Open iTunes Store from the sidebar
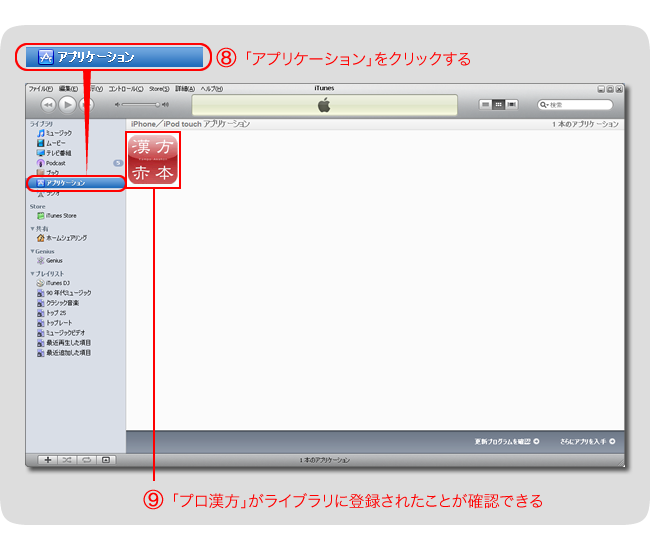The image size is (650, 550). tap(60, 215)
